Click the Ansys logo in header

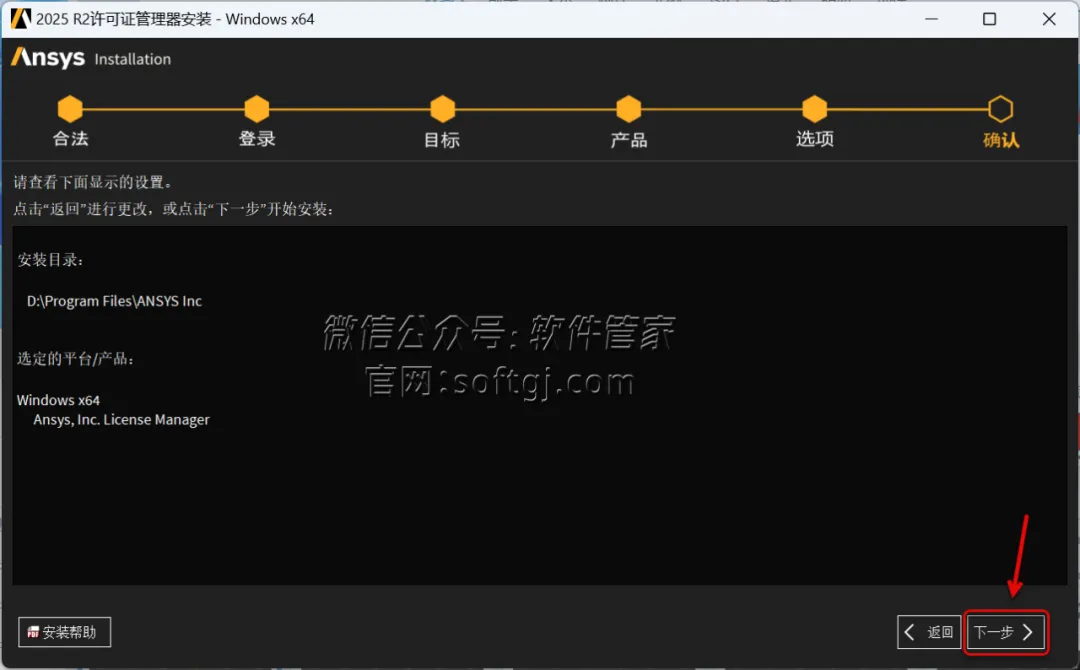coord(48,58)
